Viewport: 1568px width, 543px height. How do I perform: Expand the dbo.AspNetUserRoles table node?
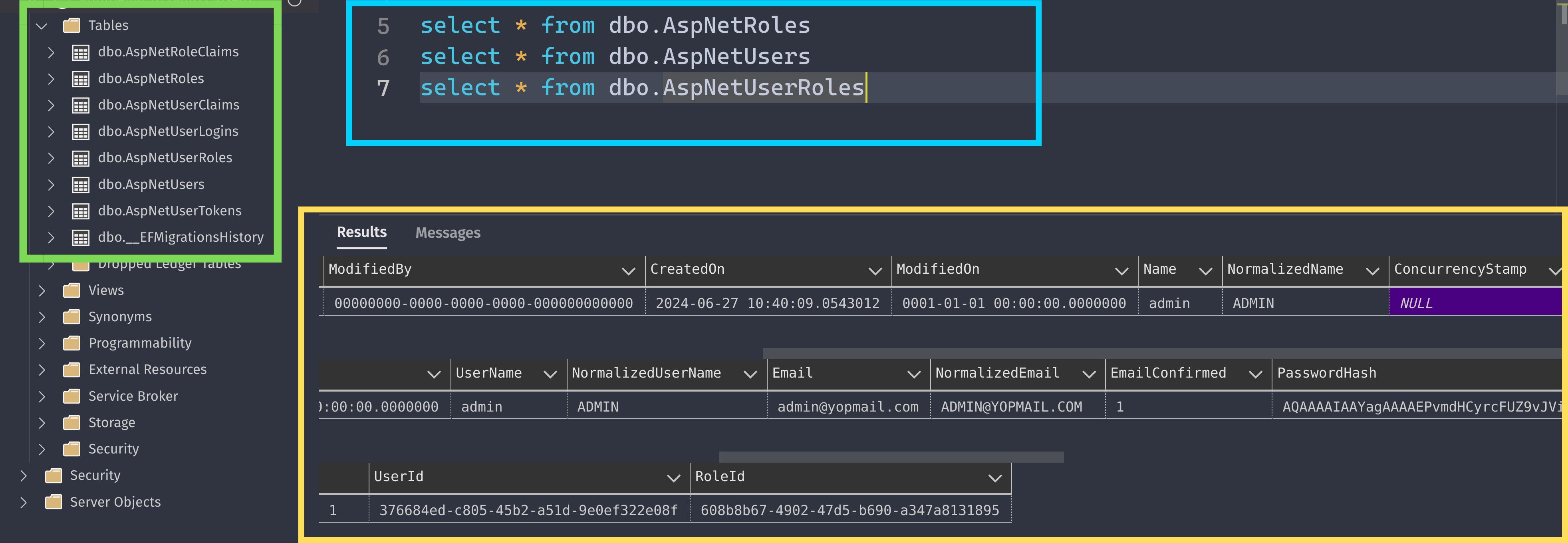pyautogui.click(x=51, y=158)
